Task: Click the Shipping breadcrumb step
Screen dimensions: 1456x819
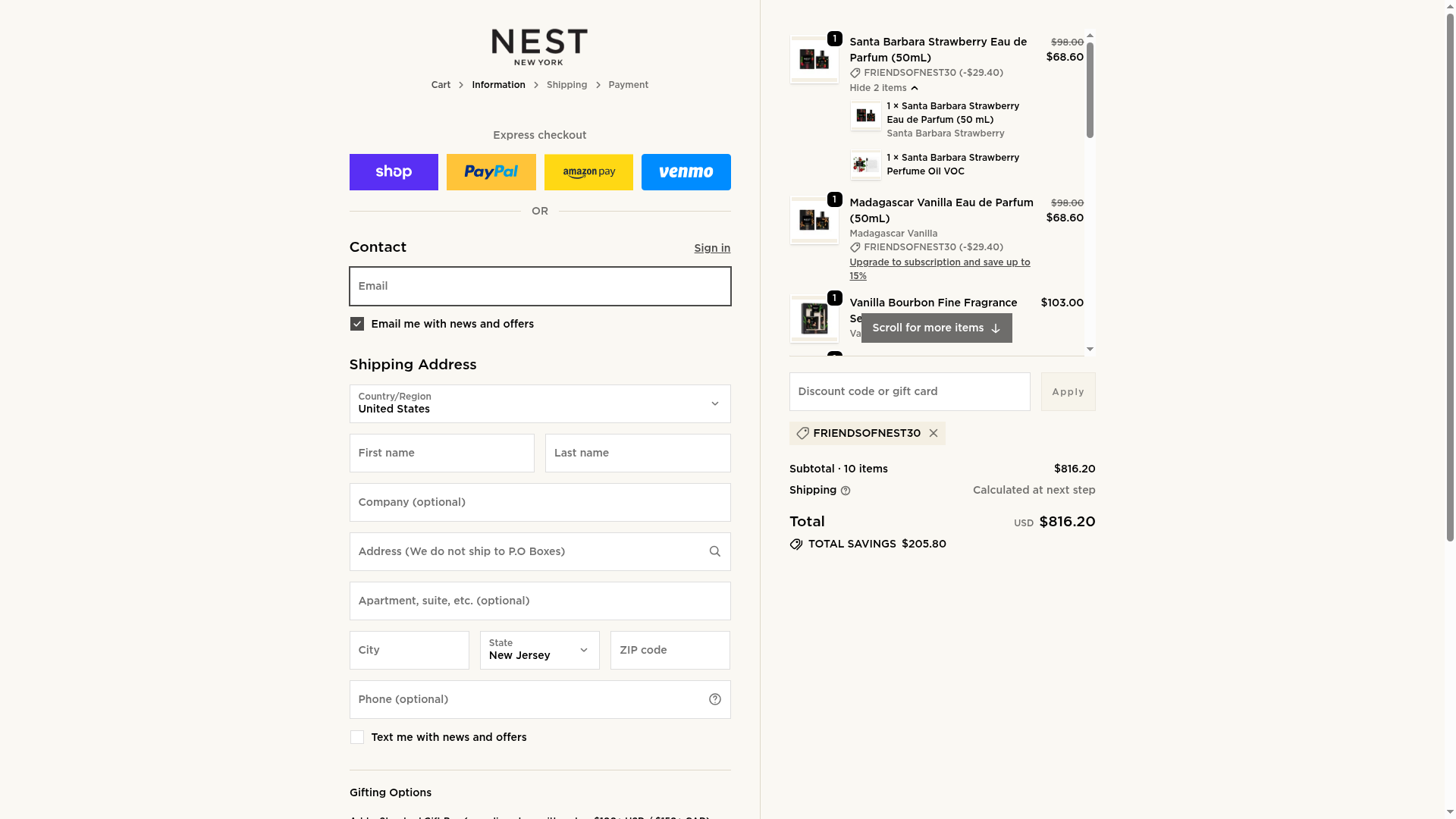Action: (566, 85)
